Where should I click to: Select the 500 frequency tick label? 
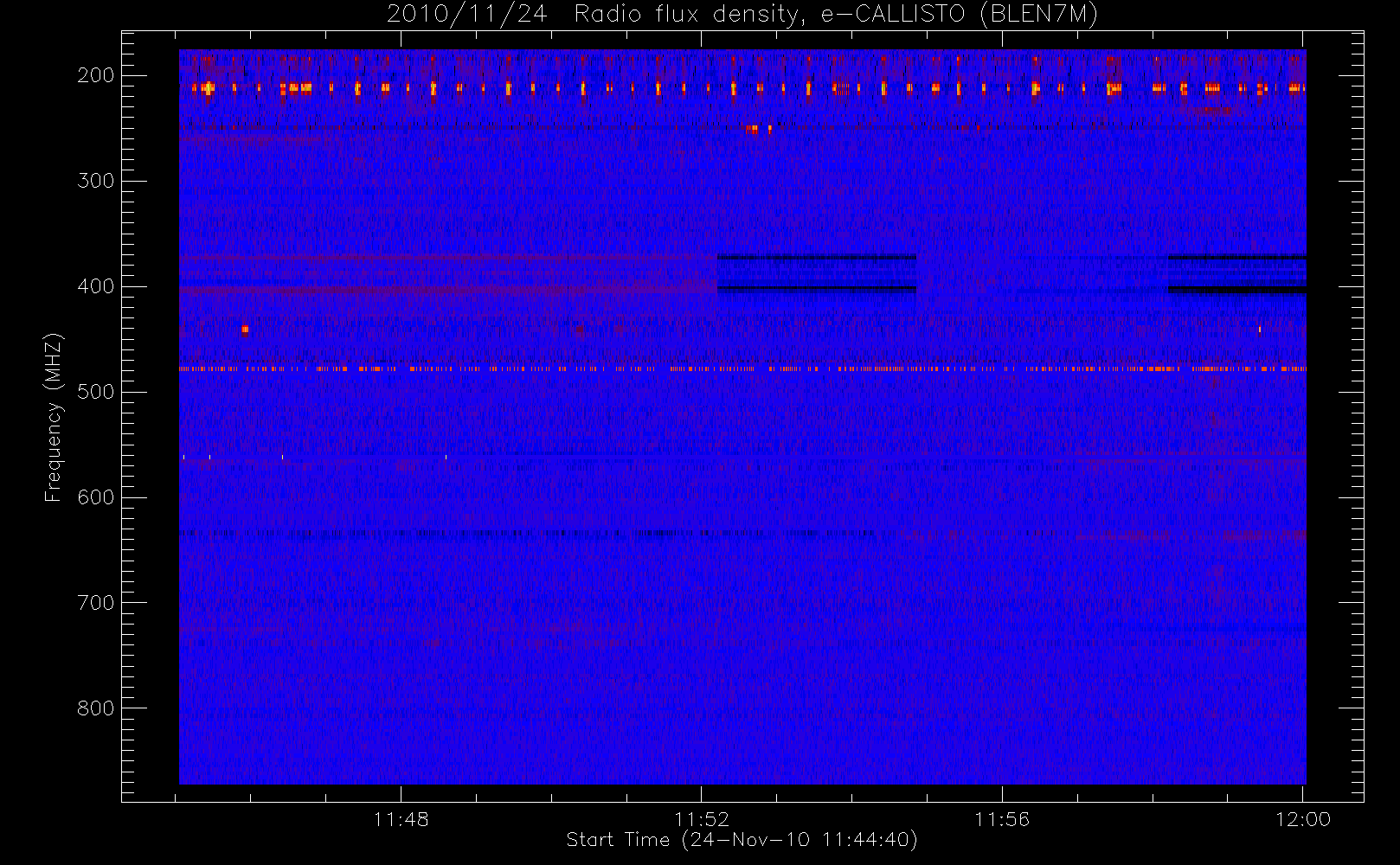[96, 392]
